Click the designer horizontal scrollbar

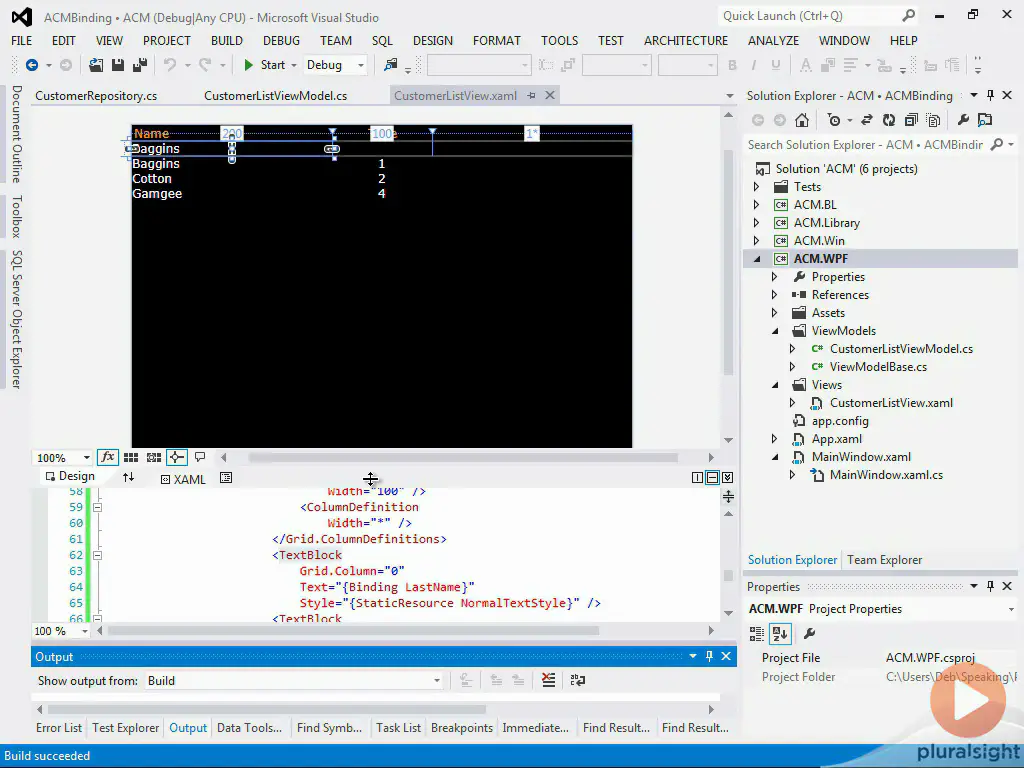tap(463, 457)
